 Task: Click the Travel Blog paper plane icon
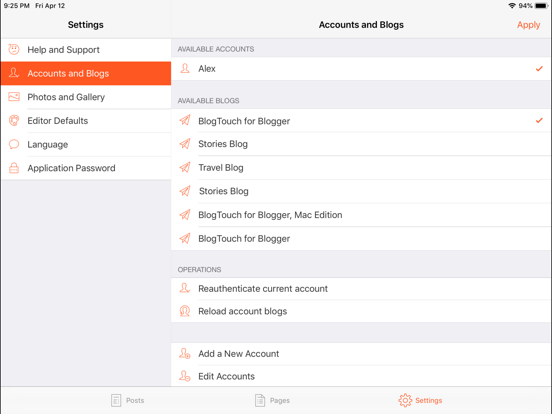(x=185, y=167)
